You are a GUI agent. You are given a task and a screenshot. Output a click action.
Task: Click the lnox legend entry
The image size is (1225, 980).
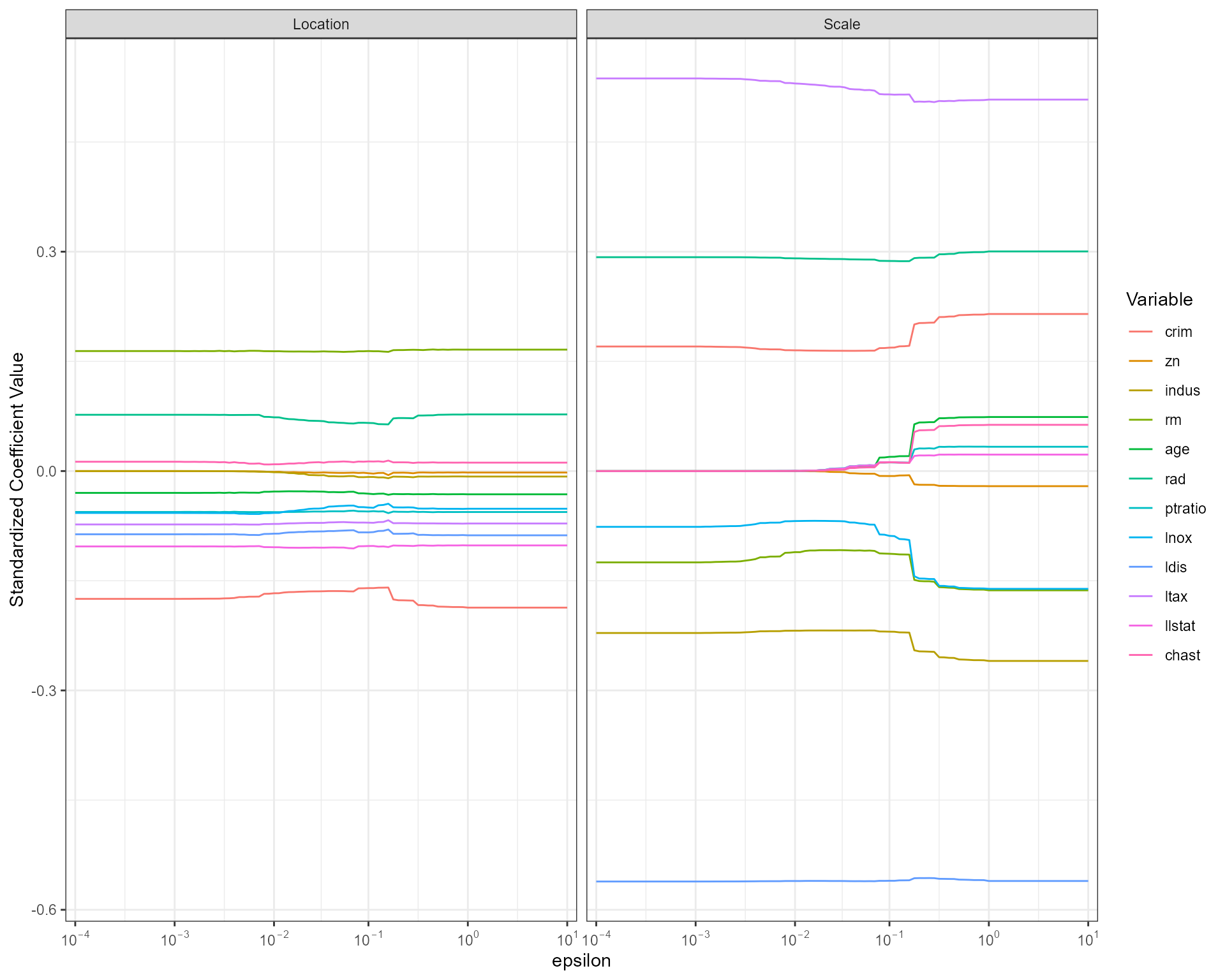point(1178,538)
